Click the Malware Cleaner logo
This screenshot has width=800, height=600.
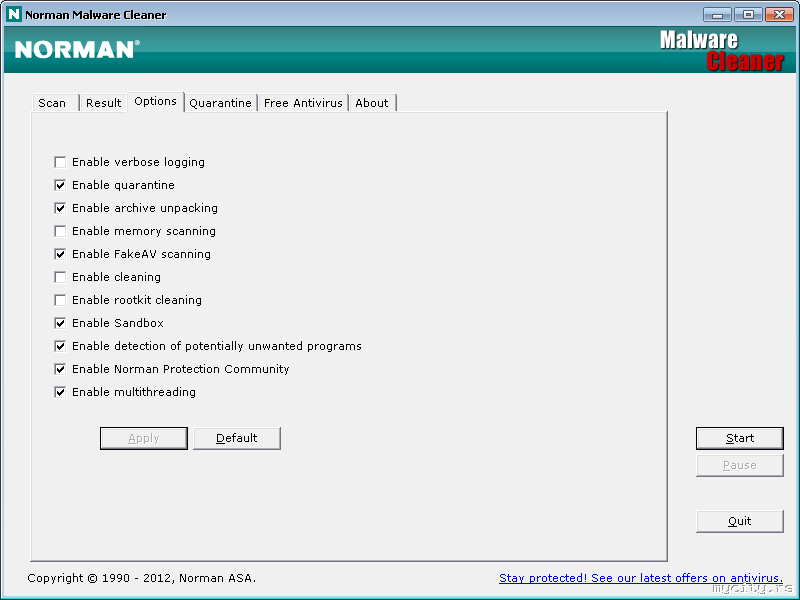(721, 51)
